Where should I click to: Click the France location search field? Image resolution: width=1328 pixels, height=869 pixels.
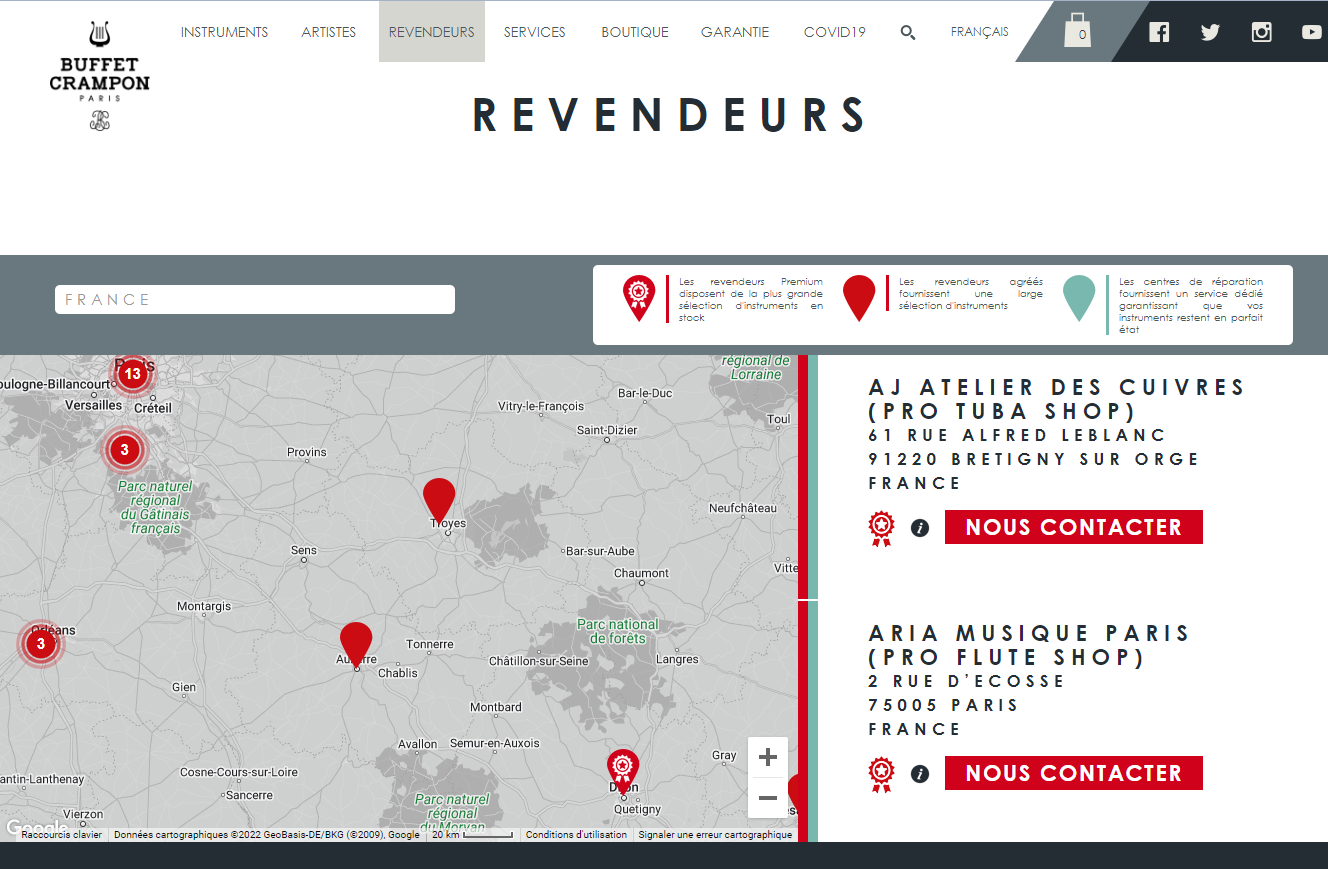pyautogui.click(x=255, y=300)
